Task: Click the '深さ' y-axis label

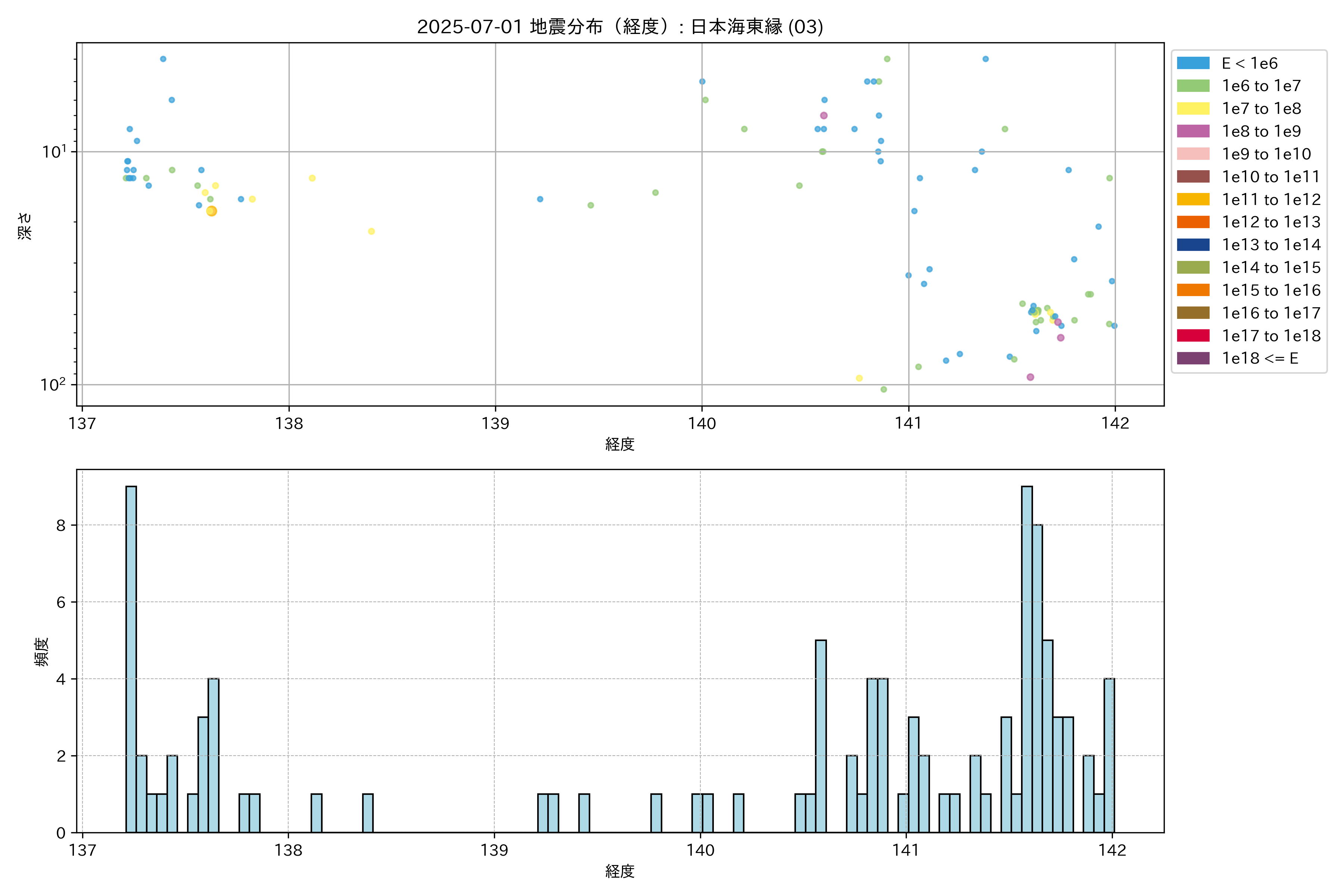Action: [x=25, y=226]
